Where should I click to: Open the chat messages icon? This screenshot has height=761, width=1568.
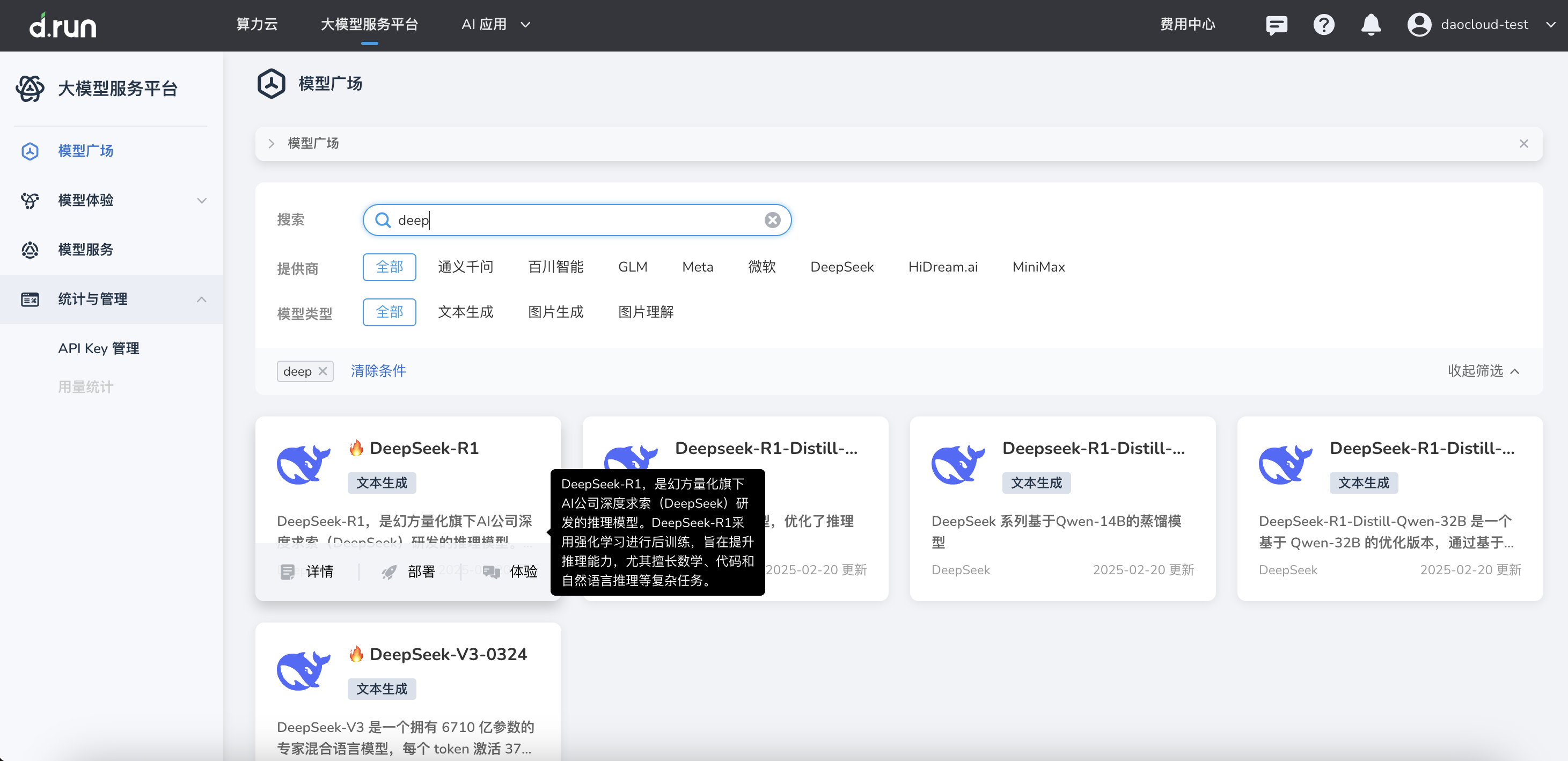(1277, 25)
